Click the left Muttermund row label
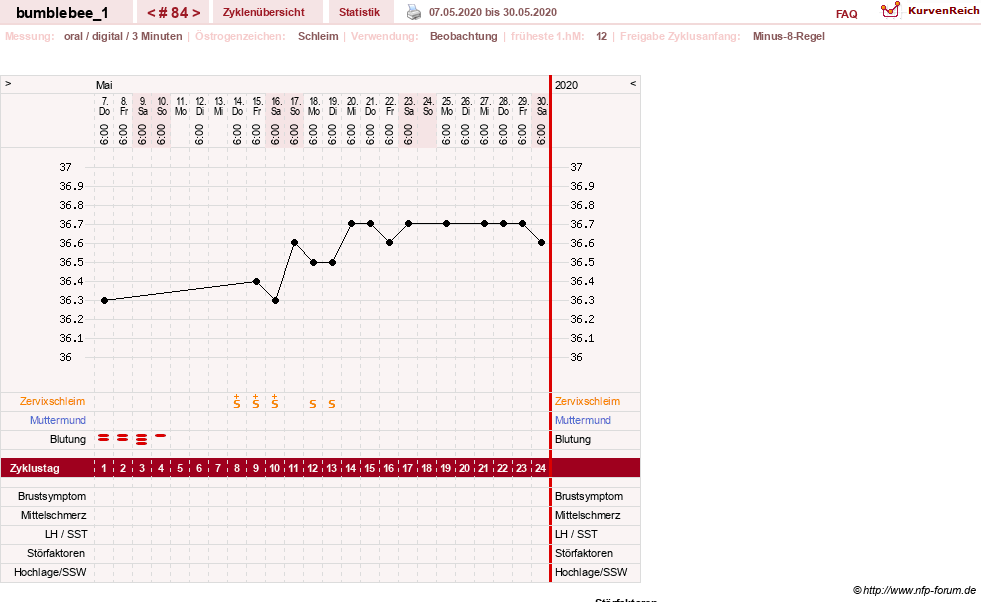The width and height of the screenshot is (981, 602). point(58,420)
